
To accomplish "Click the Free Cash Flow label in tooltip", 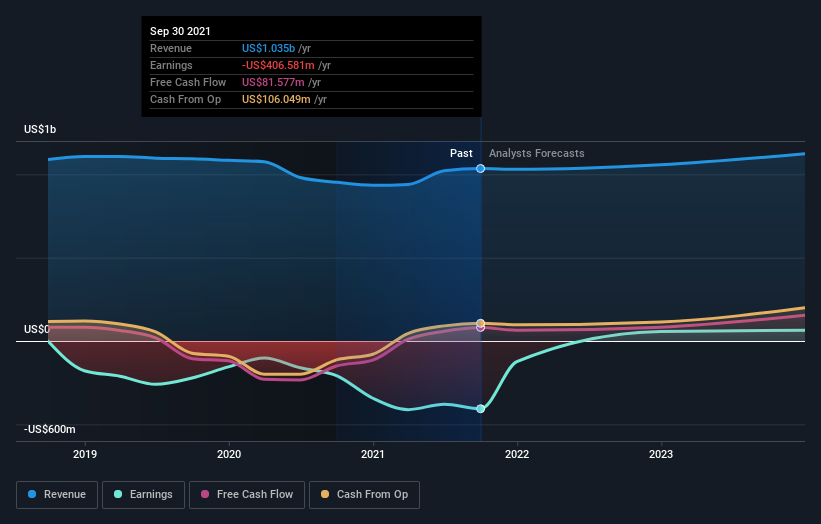I will 188,82.
